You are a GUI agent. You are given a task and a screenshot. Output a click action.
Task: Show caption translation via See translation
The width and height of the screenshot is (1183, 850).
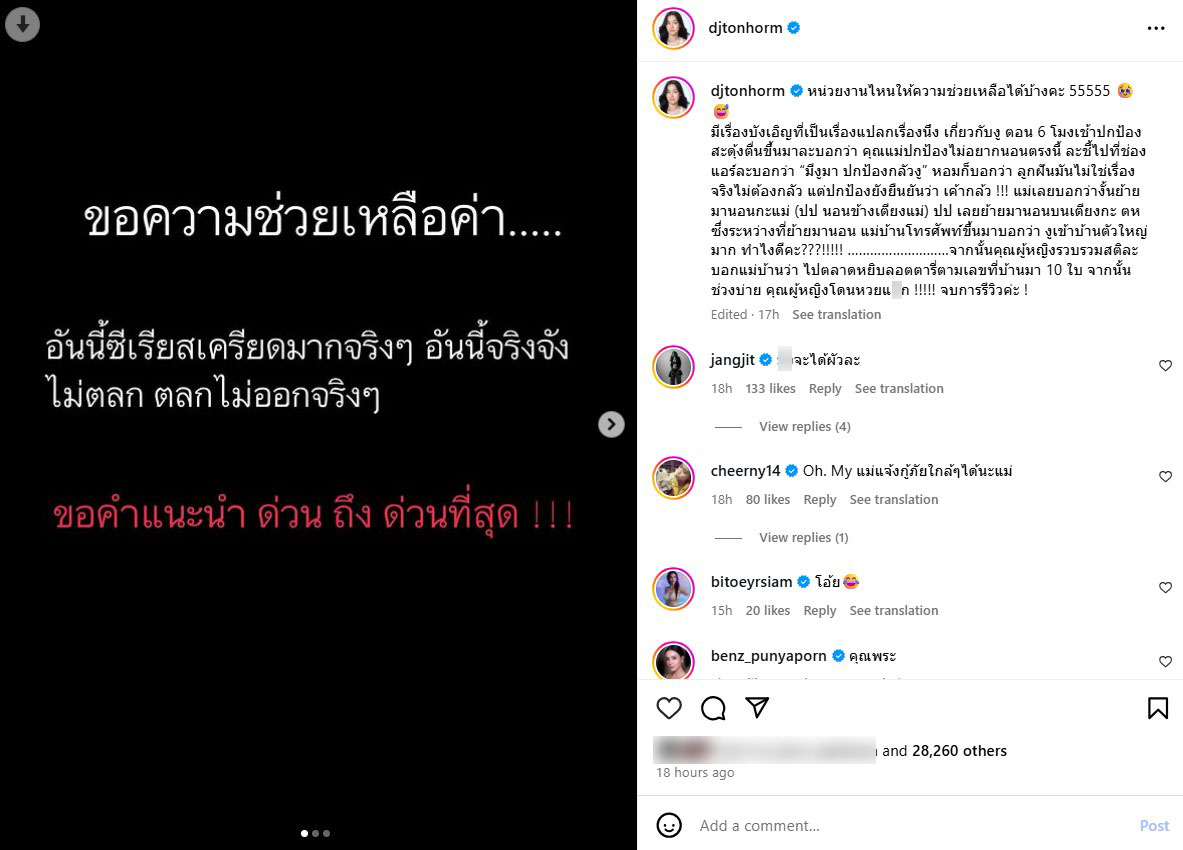[836, 315]
